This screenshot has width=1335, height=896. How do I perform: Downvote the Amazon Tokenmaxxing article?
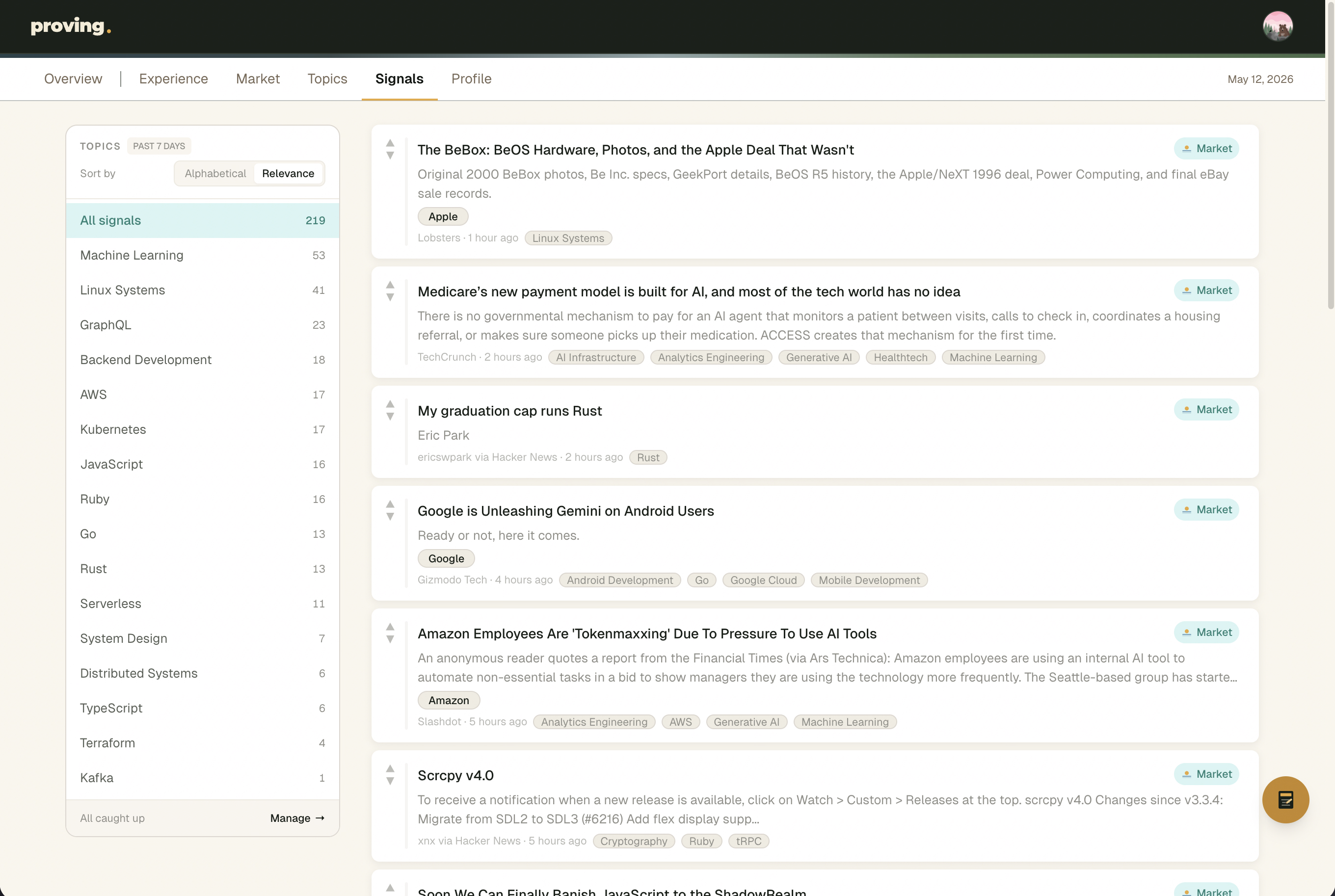[390, 639]
